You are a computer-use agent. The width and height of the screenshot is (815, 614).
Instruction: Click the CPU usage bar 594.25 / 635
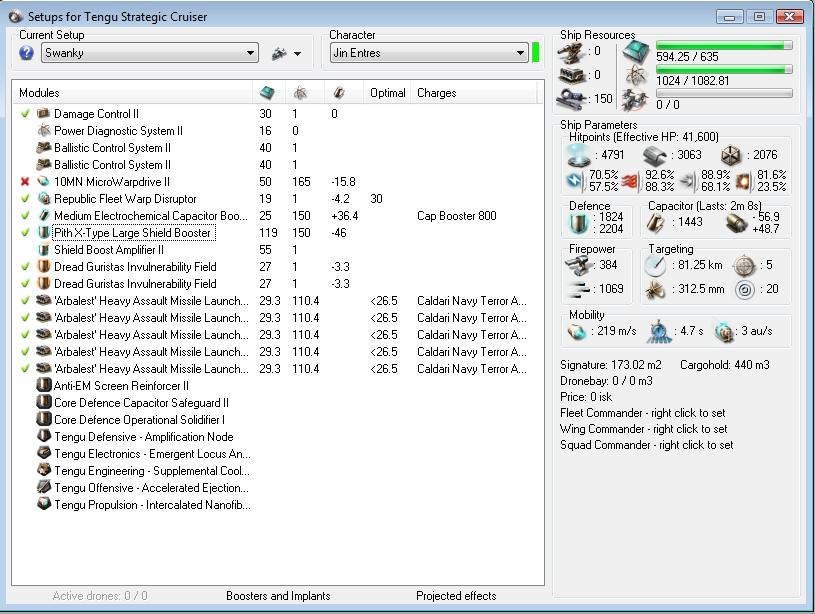coord(724,46)
